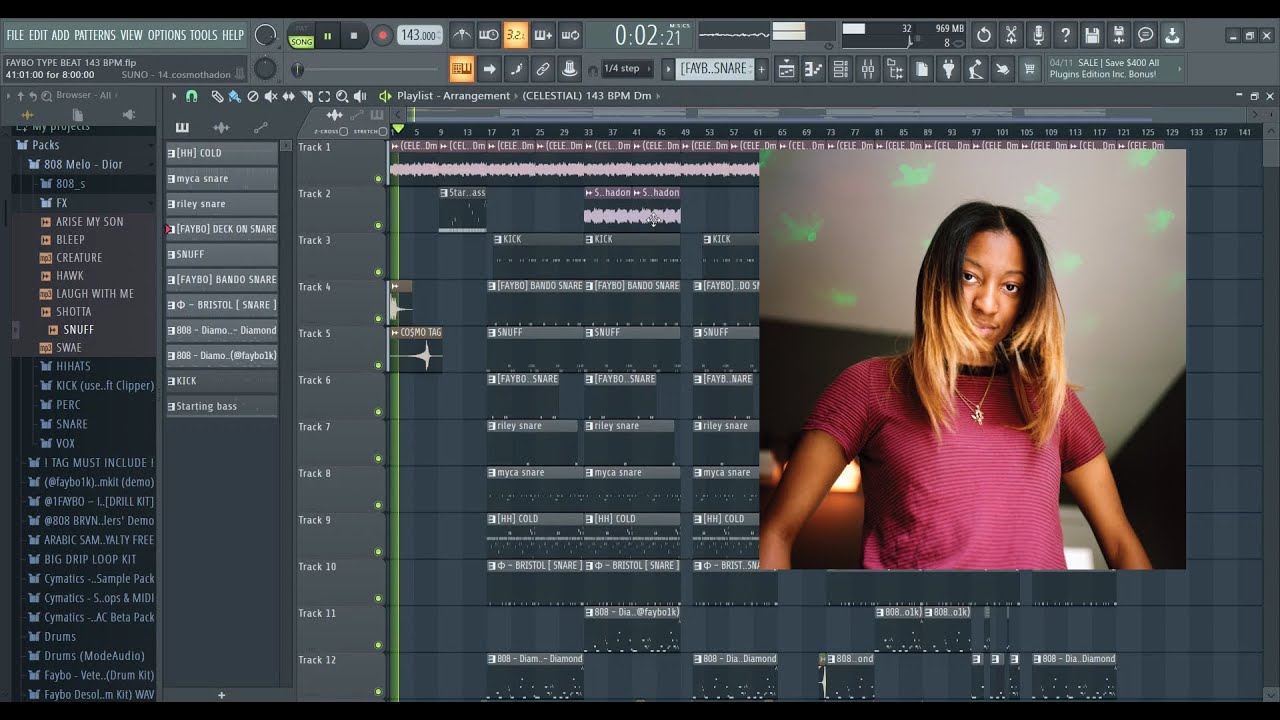Open the FILE menu
The image size is (1280, 720).
coord(15,35)
